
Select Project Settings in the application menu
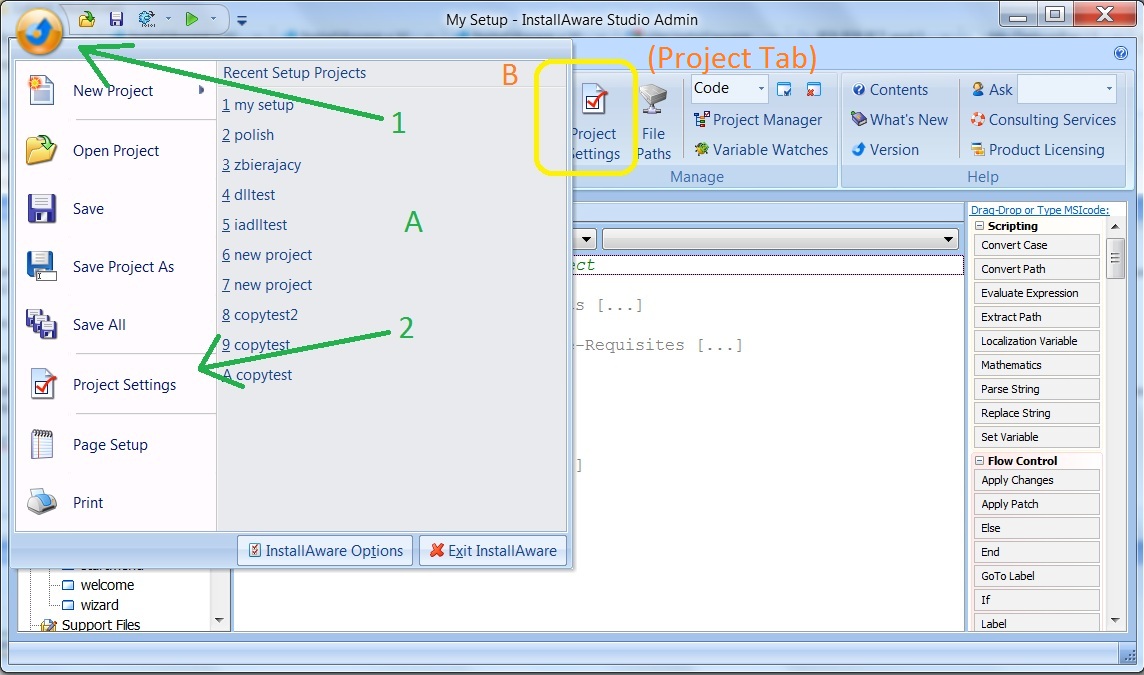[117, 385]
